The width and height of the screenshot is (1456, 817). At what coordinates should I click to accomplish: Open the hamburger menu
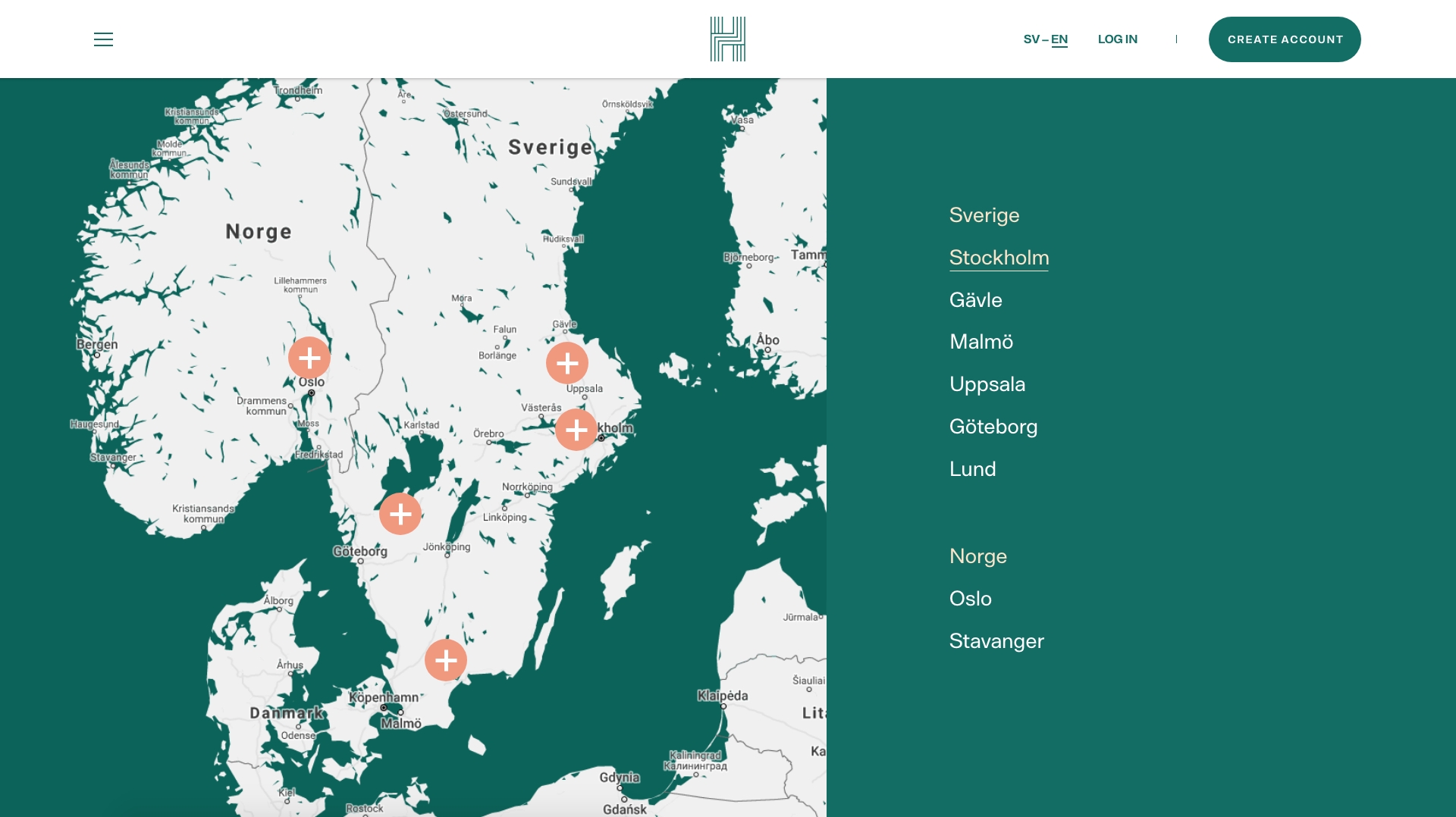pos(103,39)
